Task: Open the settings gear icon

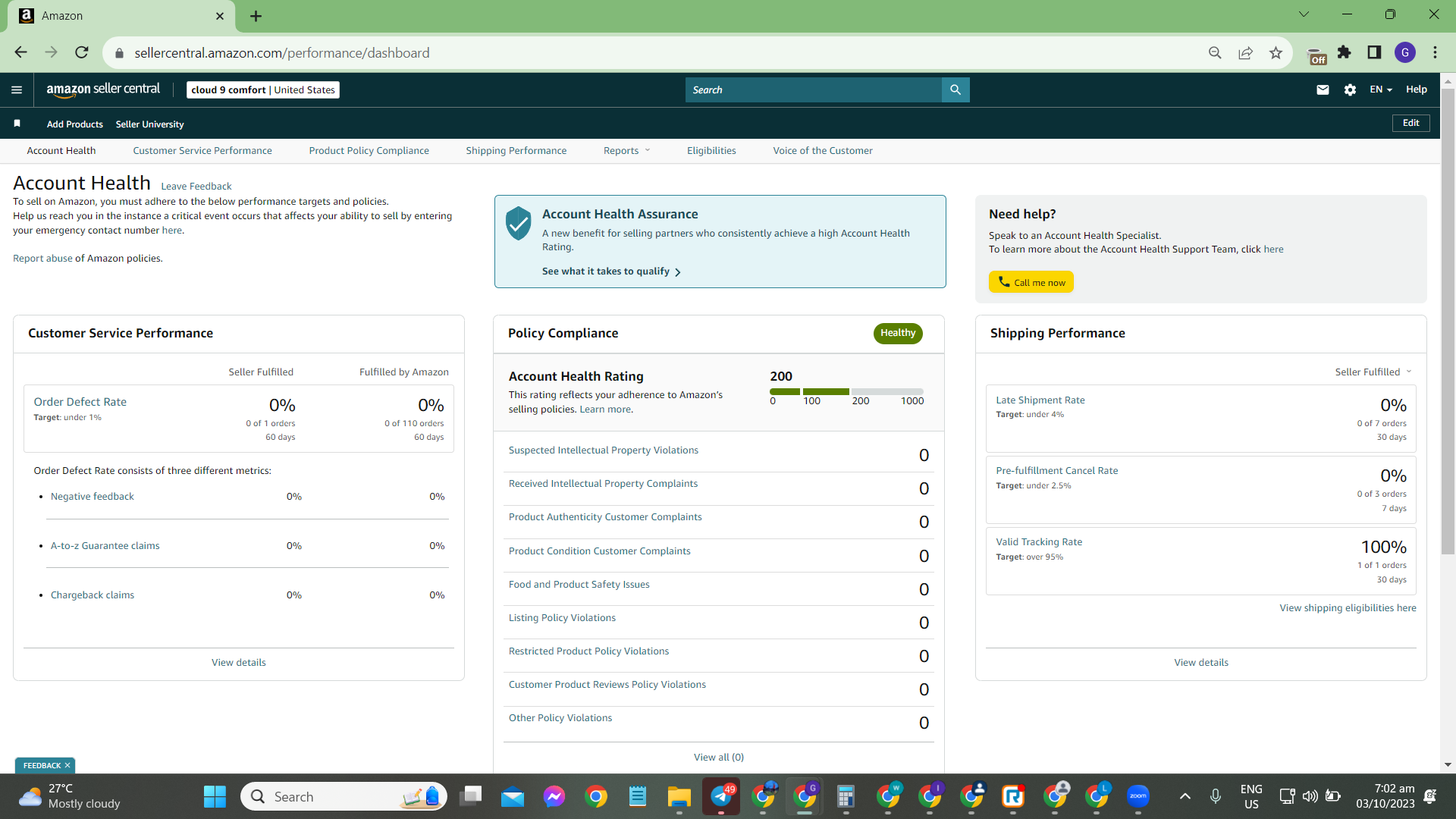Action: click(x=1350, y=89)
